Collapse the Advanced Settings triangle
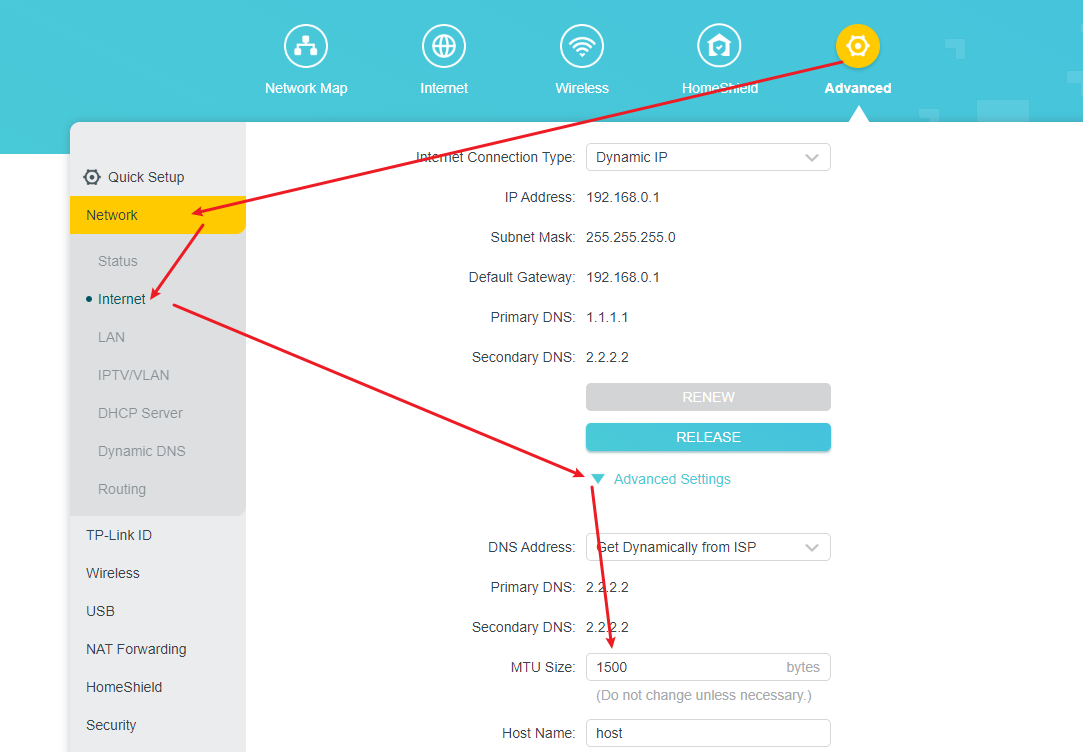Image resolution: width=1083 pixels, height=752 pixels. [x=598, y=479]
